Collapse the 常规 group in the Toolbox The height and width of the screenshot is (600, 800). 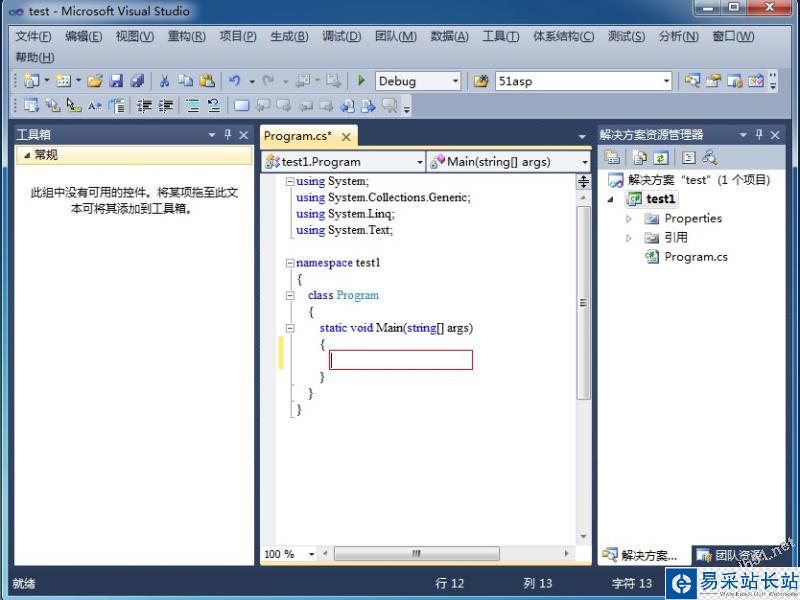coord(27,155)
